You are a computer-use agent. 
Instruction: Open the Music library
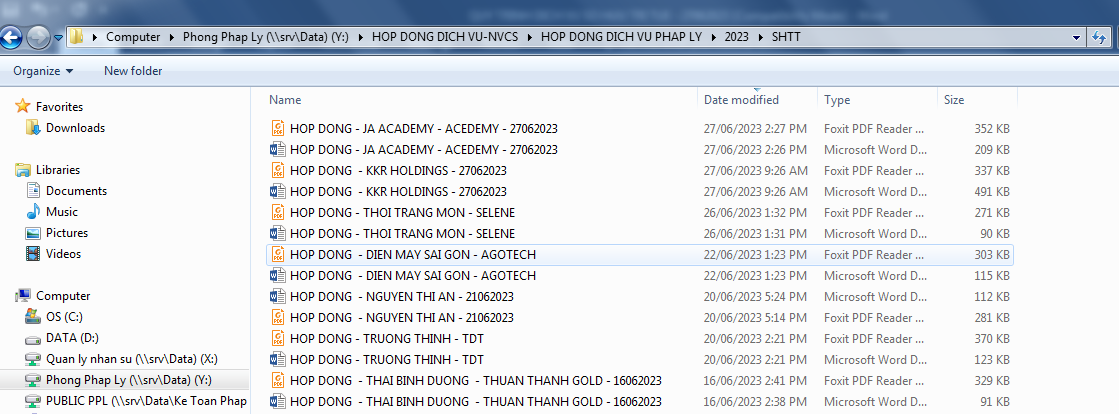click(x=62, y=212)
